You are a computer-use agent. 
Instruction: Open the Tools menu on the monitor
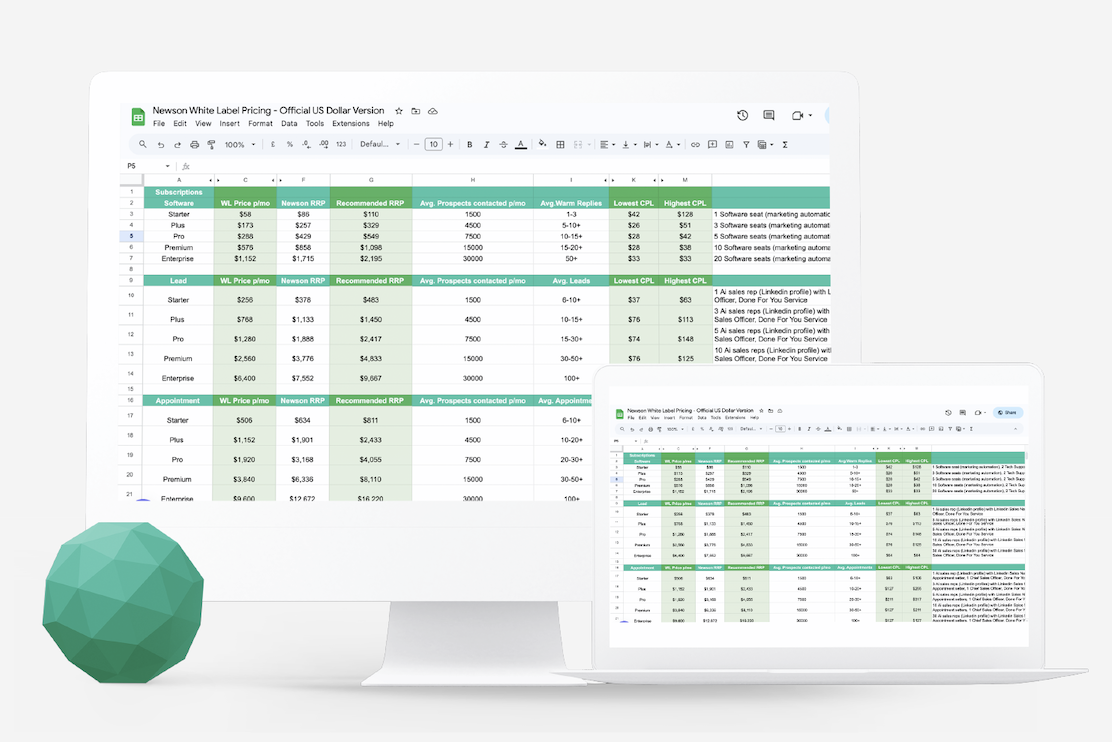pyautogui.click(x=315, y=123)
